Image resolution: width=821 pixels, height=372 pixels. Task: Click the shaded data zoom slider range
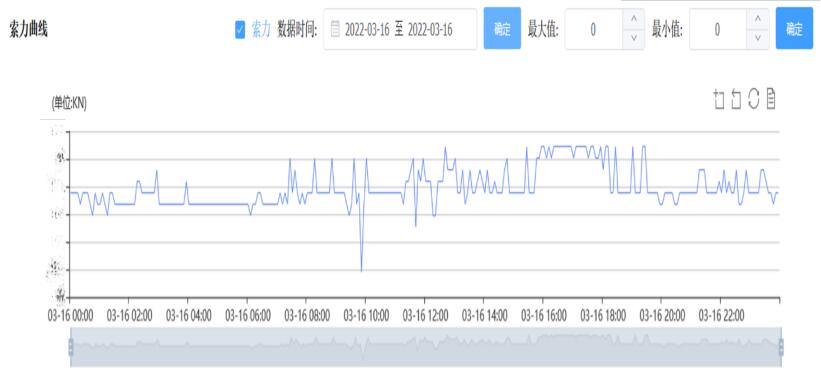click(x=426, y=347)
